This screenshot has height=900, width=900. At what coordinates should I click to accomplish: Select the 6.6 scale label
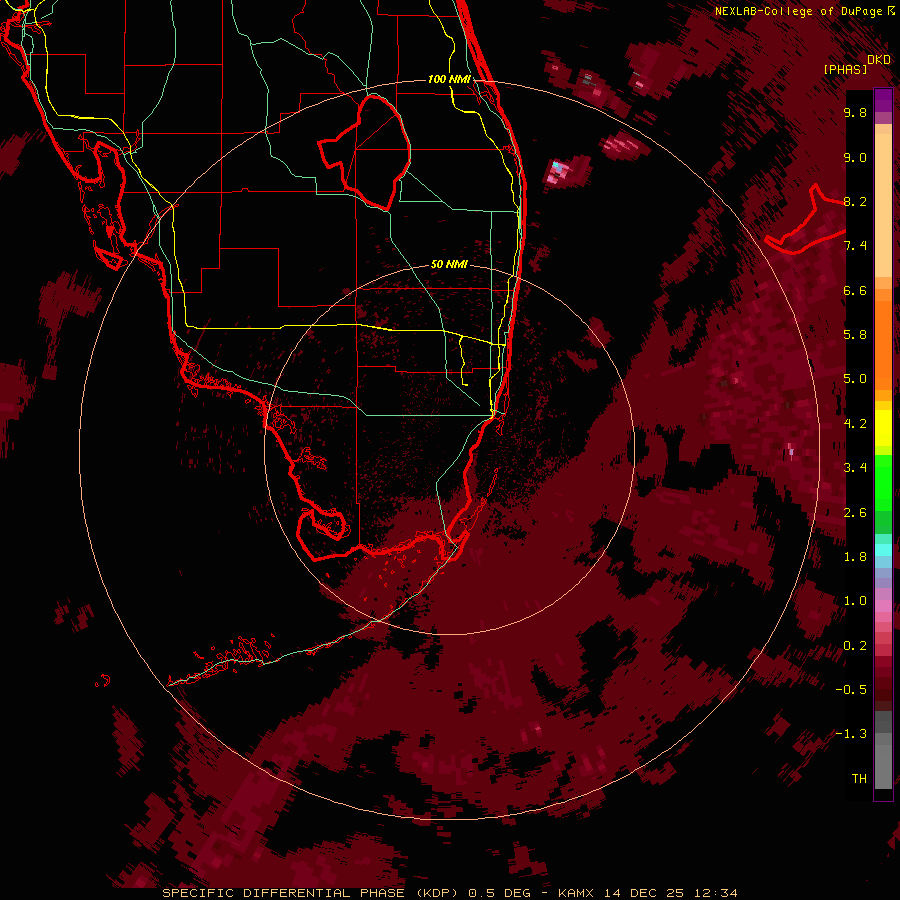pyautogui.click(x=855, y=290)
